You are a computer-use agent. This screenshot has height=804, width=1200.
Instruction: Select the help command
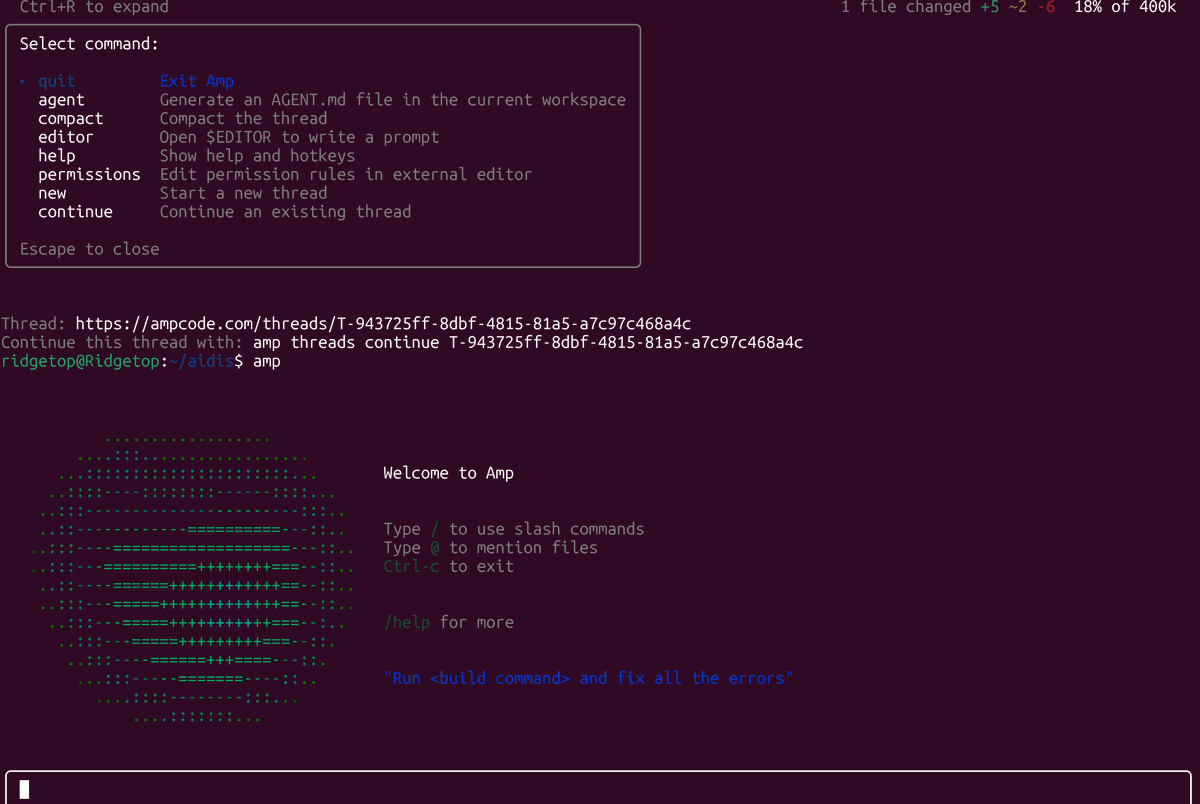(x=57, y=155)
